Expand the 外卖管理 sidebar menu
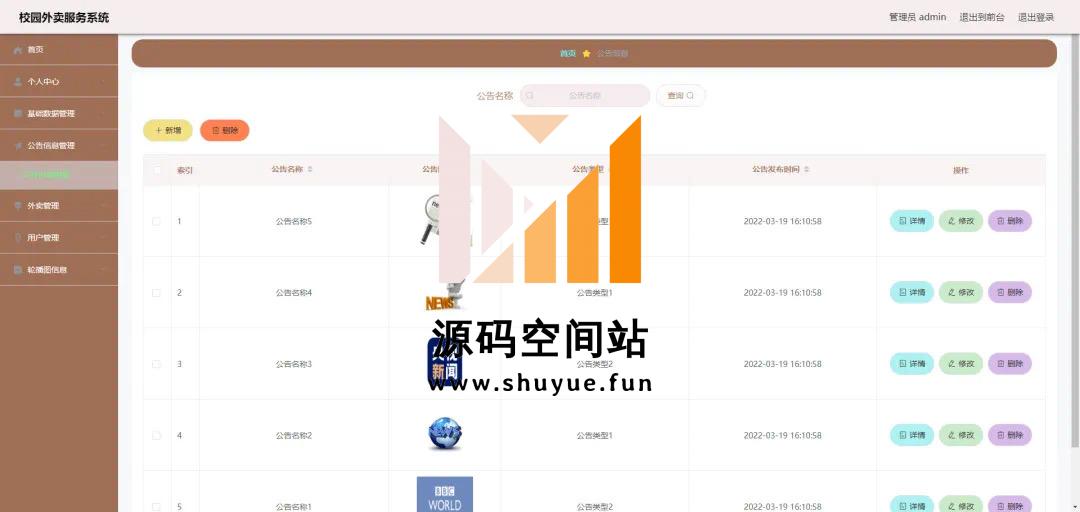The height and width of the screenshot is (512, 1080). click(59, 205)
